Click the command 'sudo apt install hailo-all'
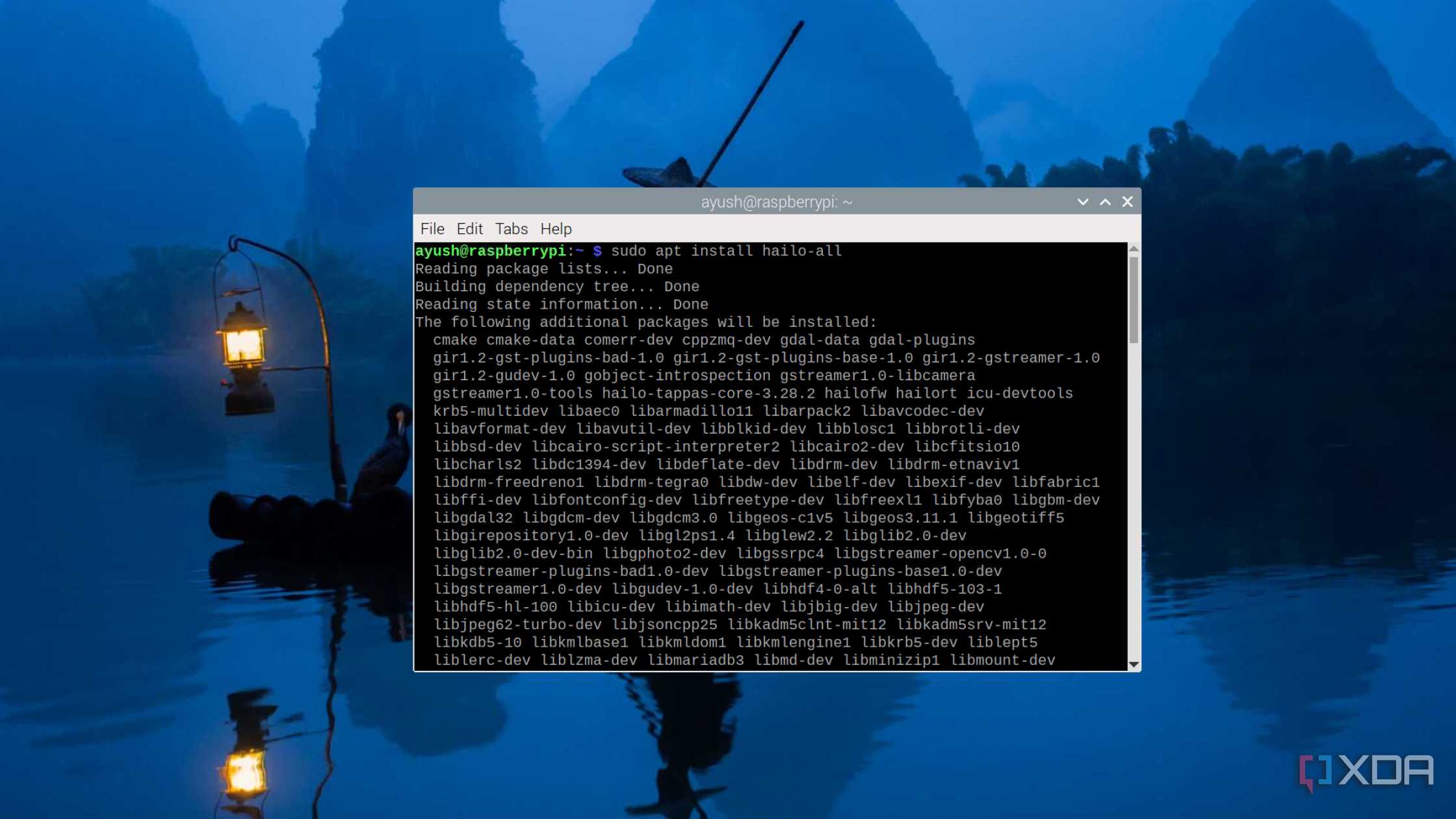 [x=726, y=251]
